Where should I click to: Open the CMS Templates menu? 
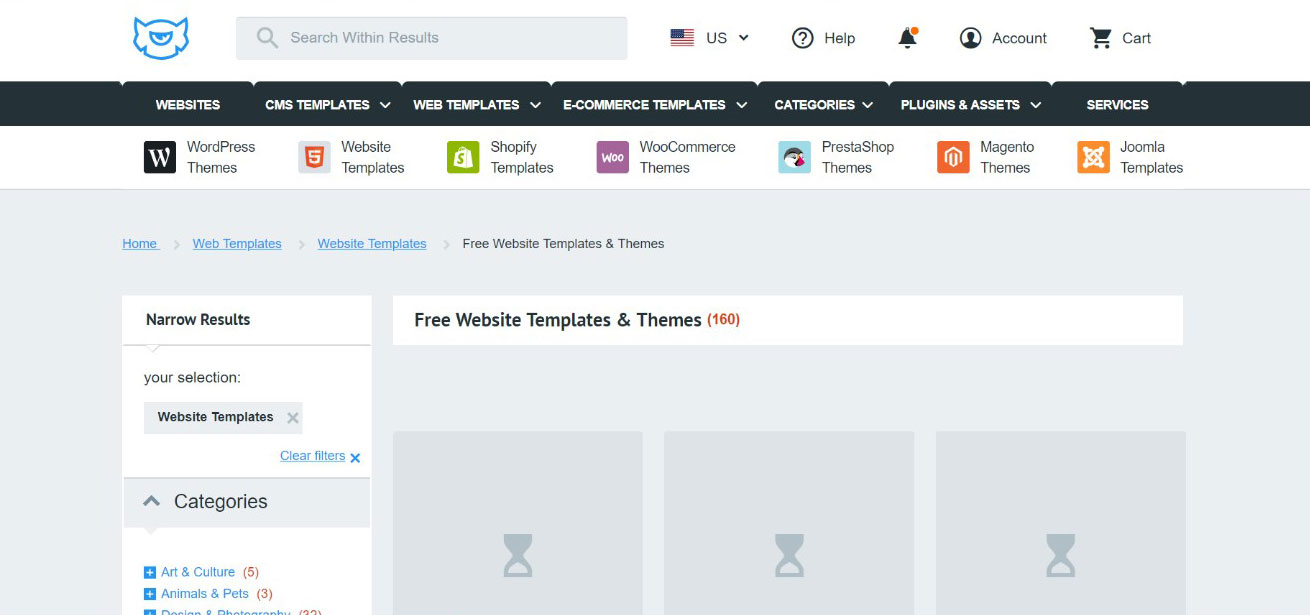click(x=327, y=104)
